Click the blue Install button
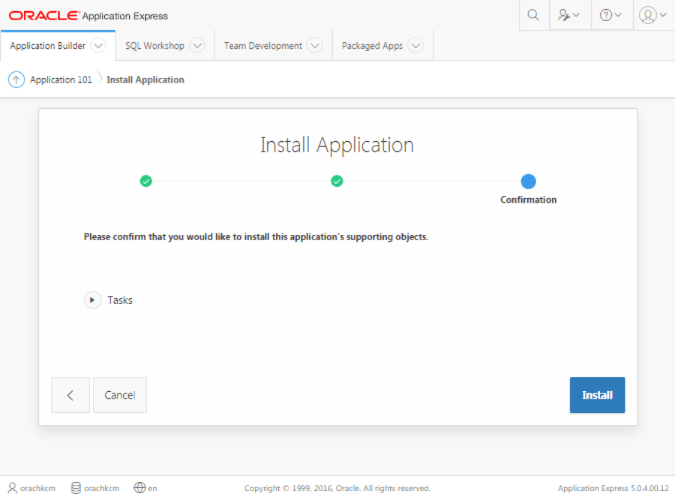675x500 pixels. click(x=597, y=395)
